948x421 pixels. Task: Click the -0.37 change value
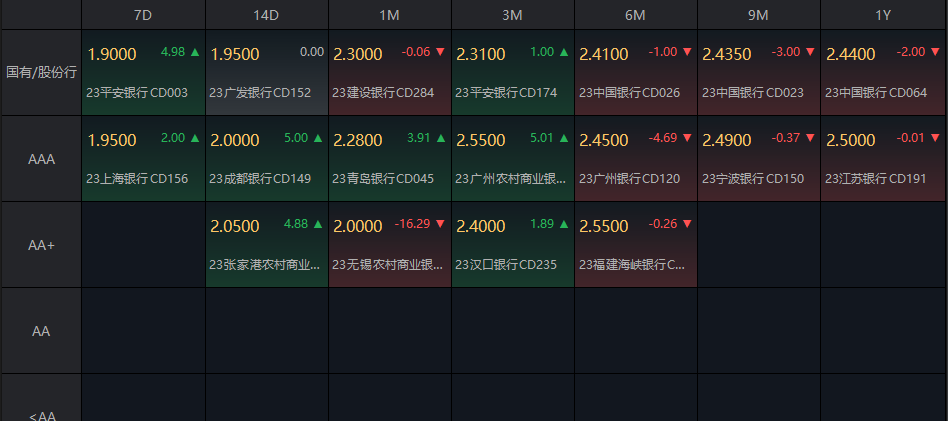(x=786, y=138)
